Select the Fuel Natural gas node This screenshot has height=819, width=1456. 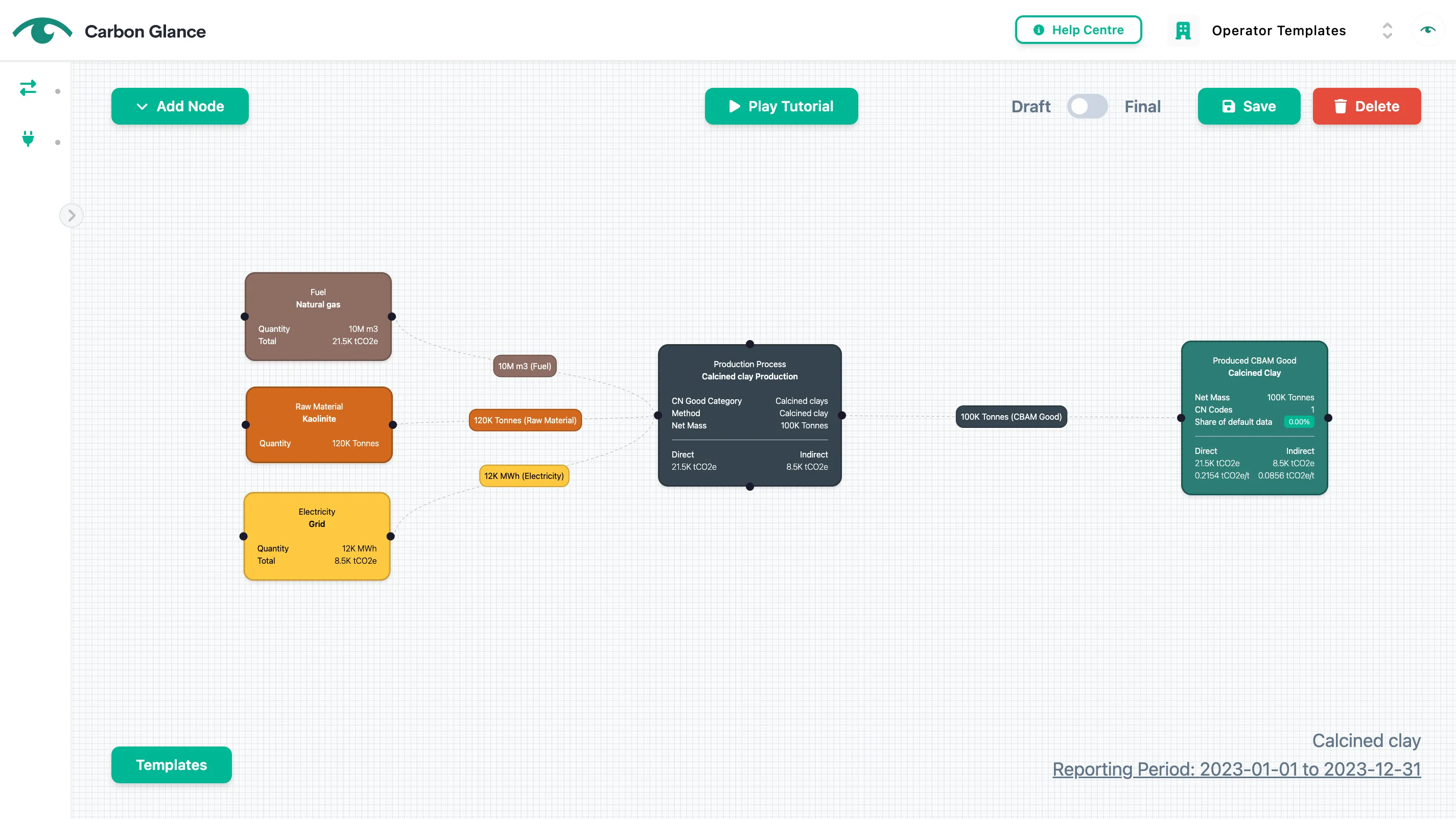click(318, 316)
